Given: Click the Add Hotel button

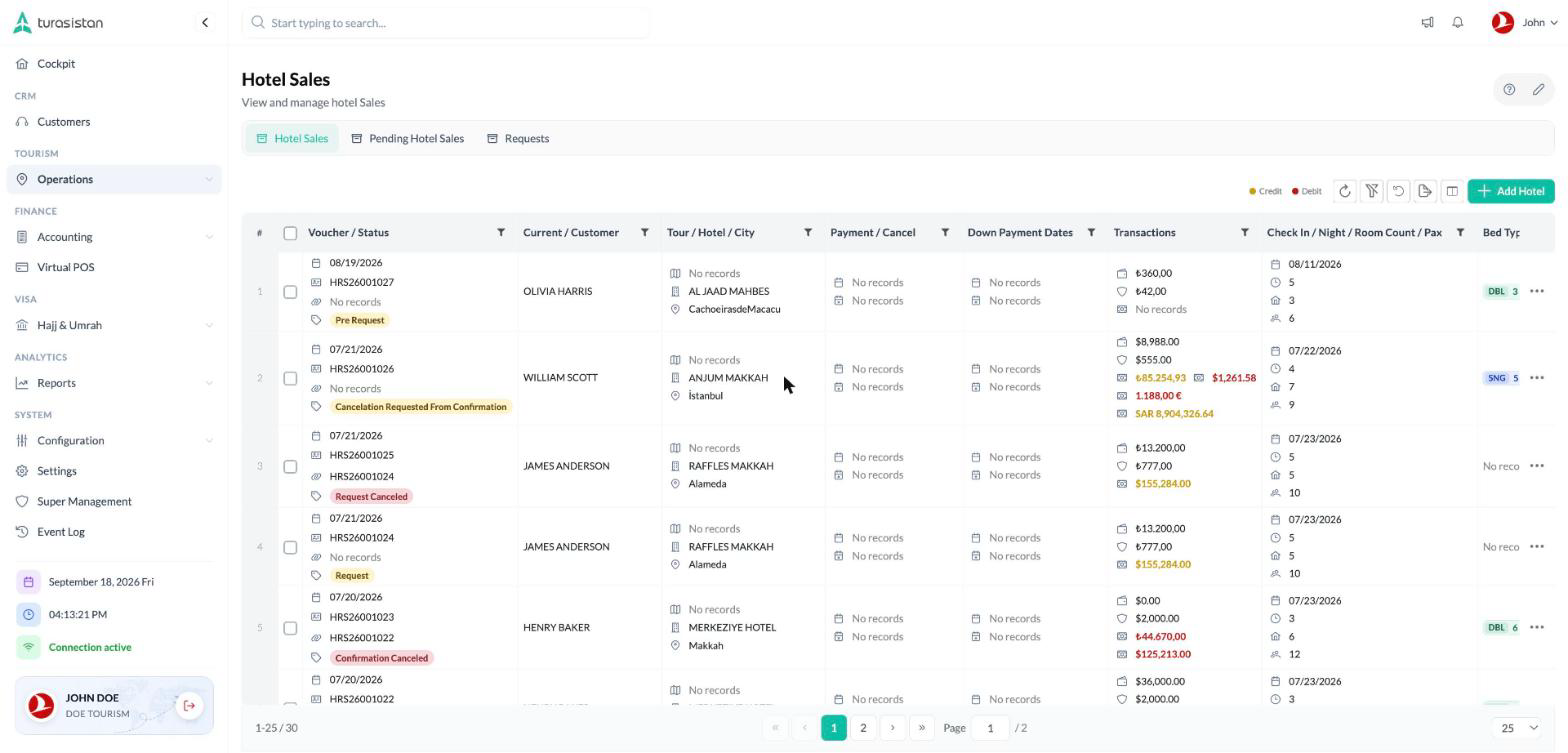Looking at the screenshot, I should [1511, 191].
